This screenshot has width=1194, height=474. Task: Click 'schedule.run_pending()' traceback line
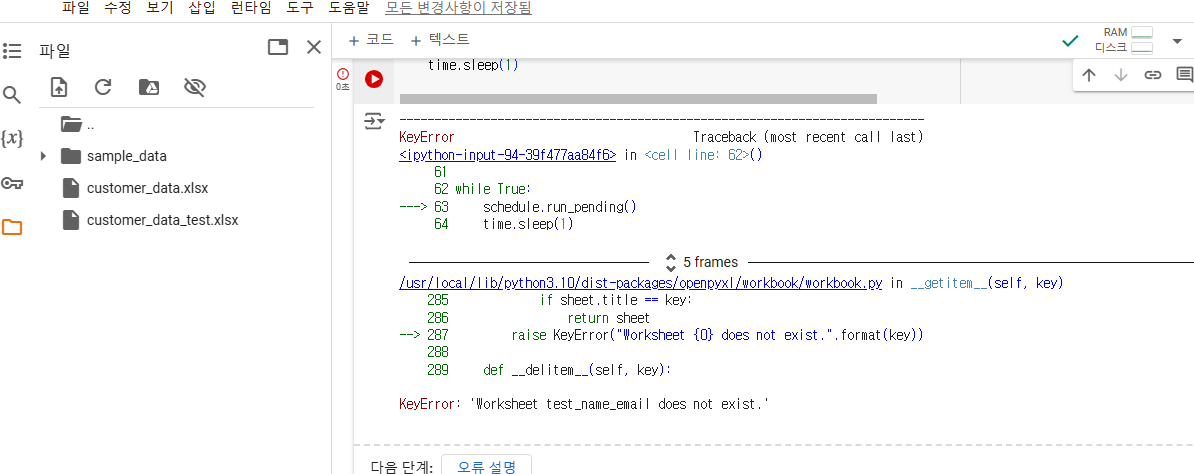(x=559, y=207)
